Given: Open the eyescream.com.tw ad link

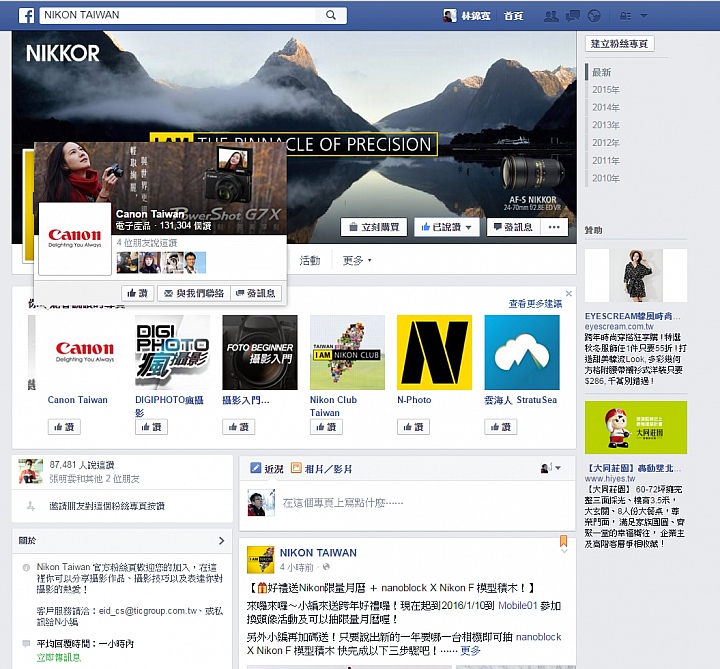Looking at the screenshot, I should [x=619, y=326].
